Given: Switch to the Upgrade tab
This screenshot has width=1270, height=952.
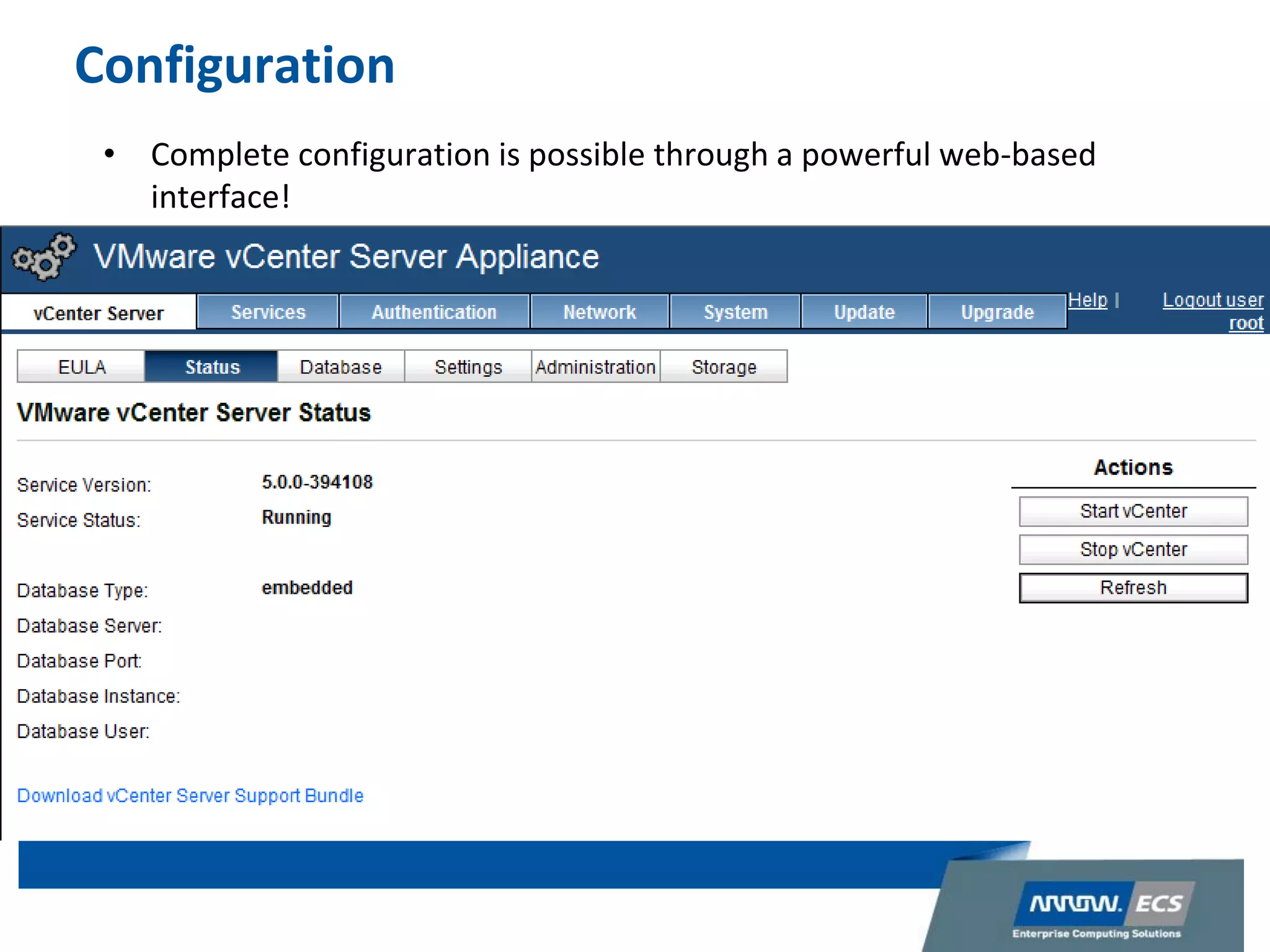Looking at the screenshot, I should pyautogui.click(x=997, y=312).
